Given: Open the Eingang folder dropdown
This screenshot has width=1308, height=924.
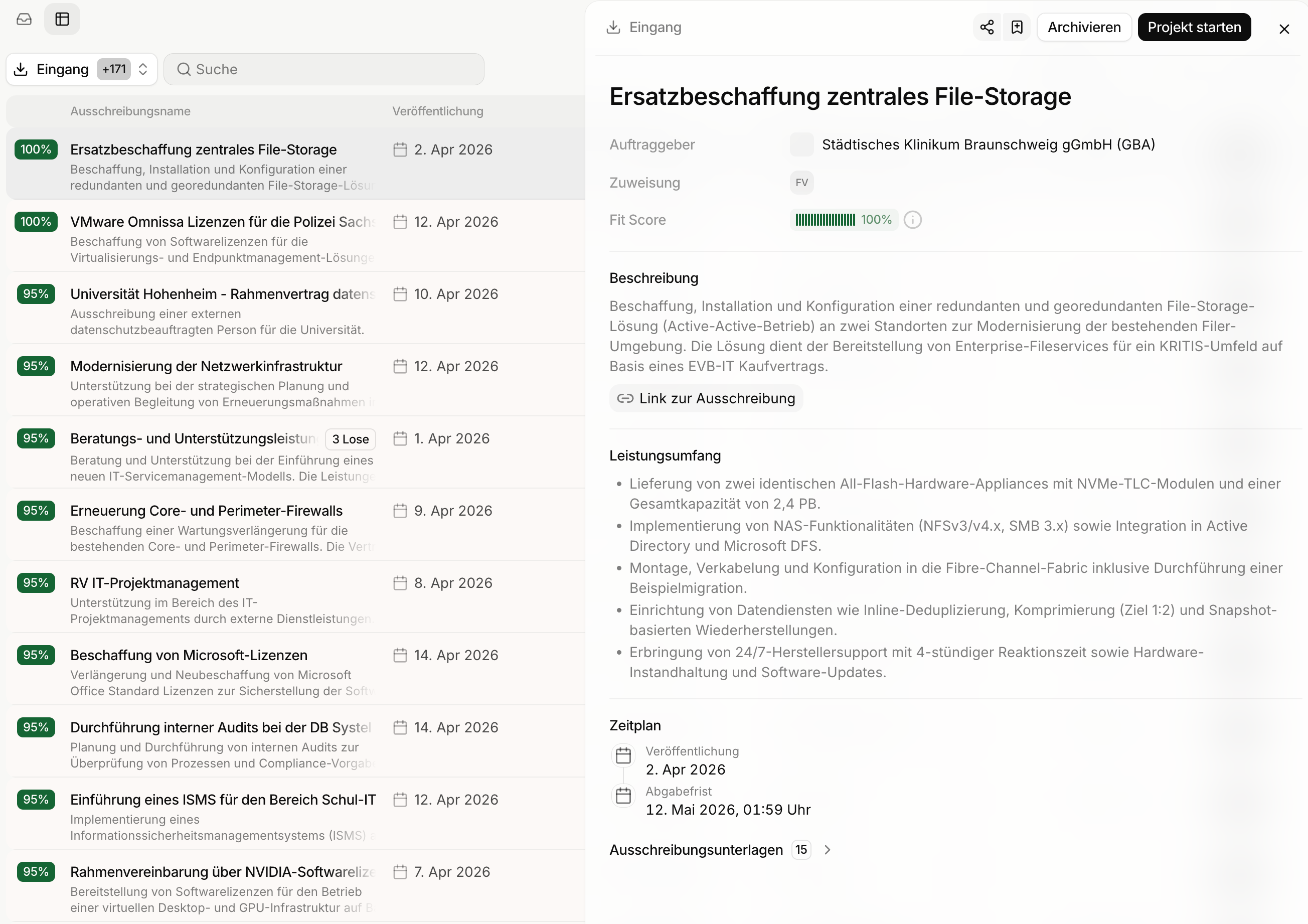Looking at the screenshot, I should pyautogui.click(x=81, y=70).
